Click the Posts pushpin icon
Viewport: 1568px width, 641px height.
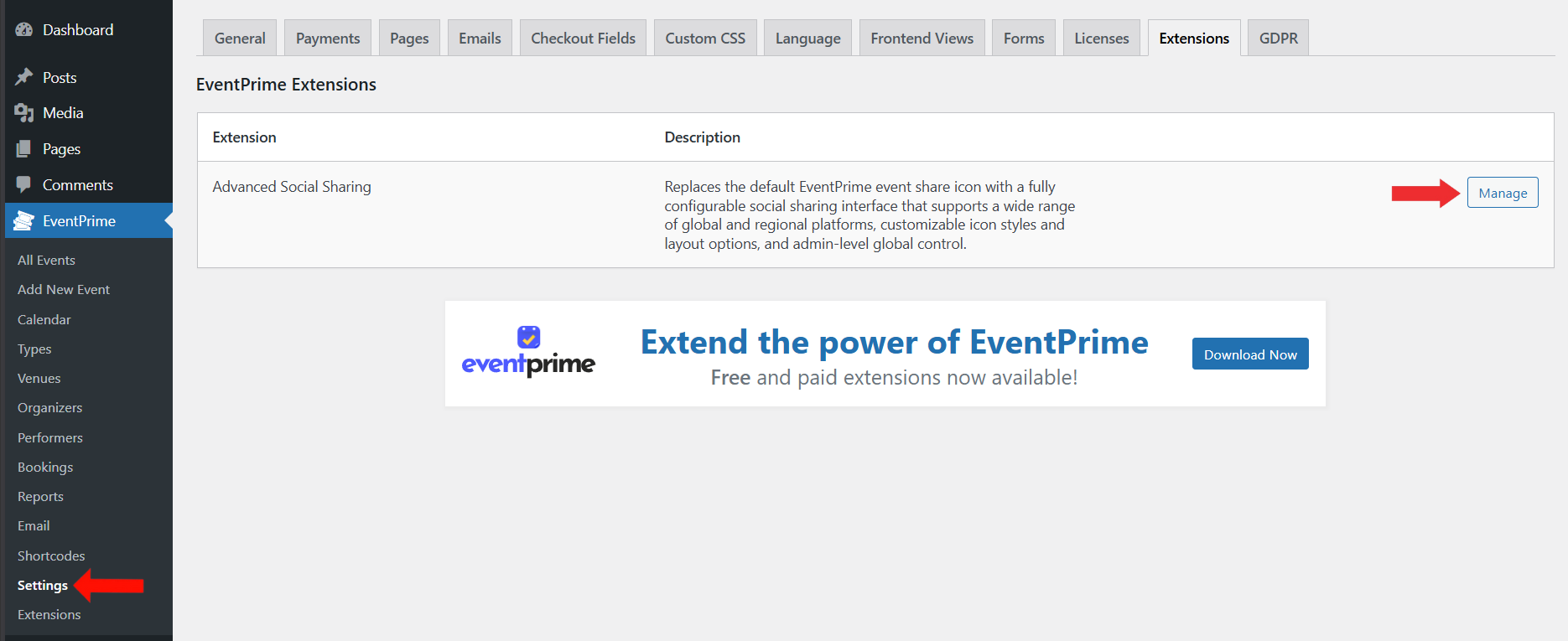pyautogui.click(x=24, y=77)
